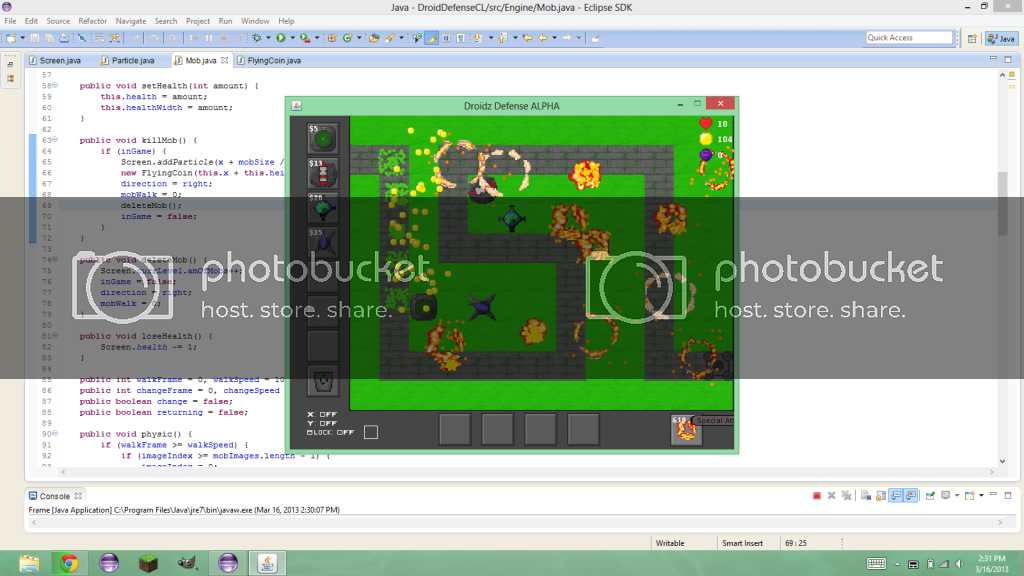Open the Debug button dropdown arrow
The image size is (1024, 576).
(x=268, y=38)
